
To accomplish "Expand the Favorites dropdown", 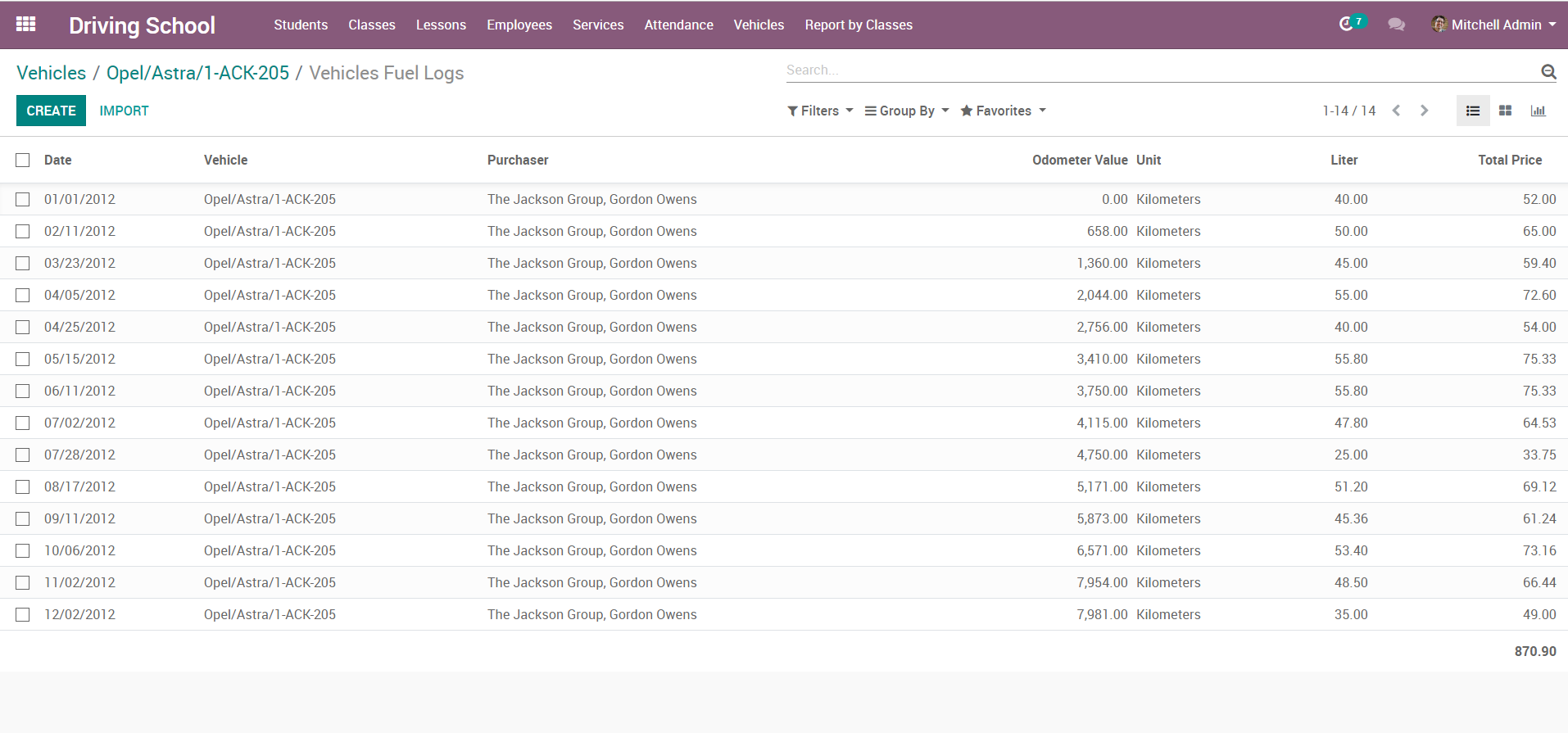I will coord(1003,111).
